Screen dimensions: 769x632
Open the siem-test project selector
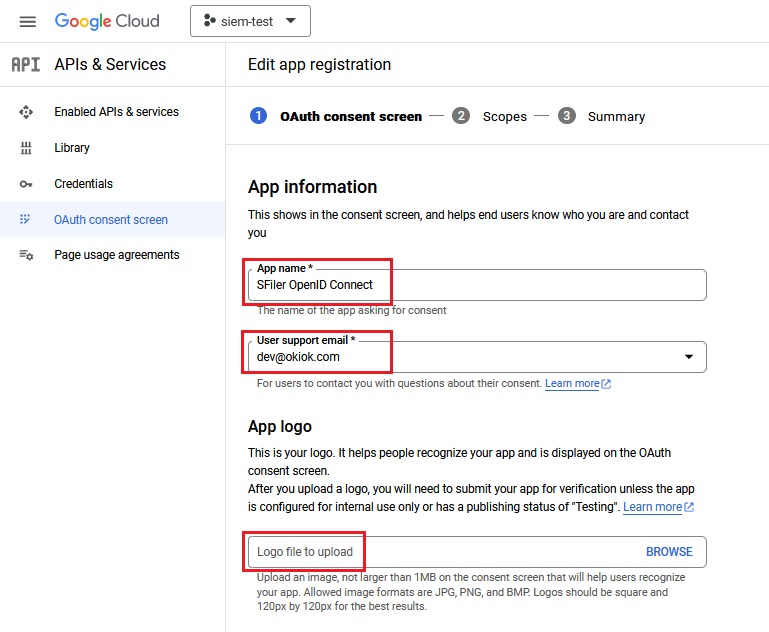click(250, 21)
